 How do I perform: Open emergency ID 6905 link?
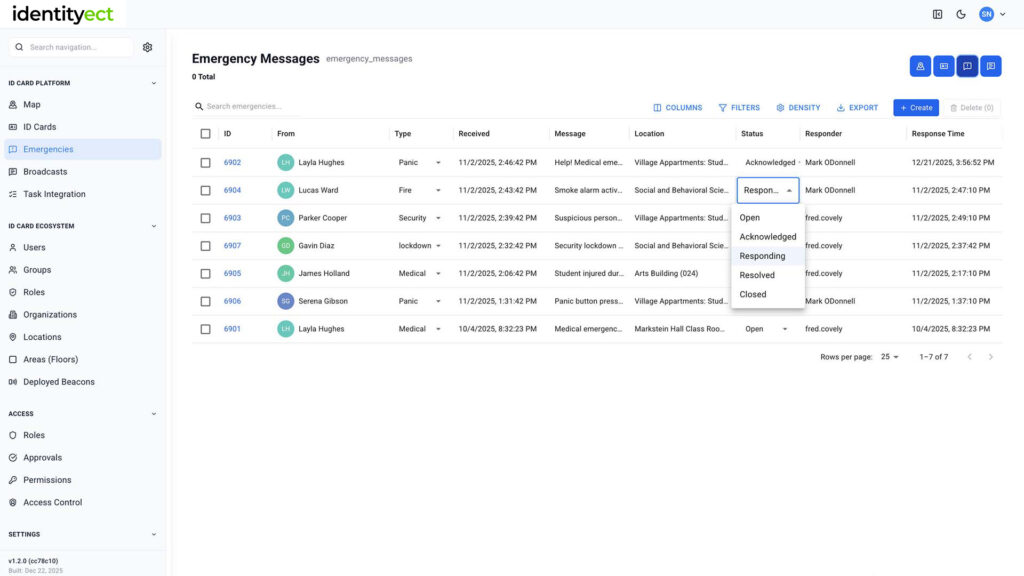point(232,273)
